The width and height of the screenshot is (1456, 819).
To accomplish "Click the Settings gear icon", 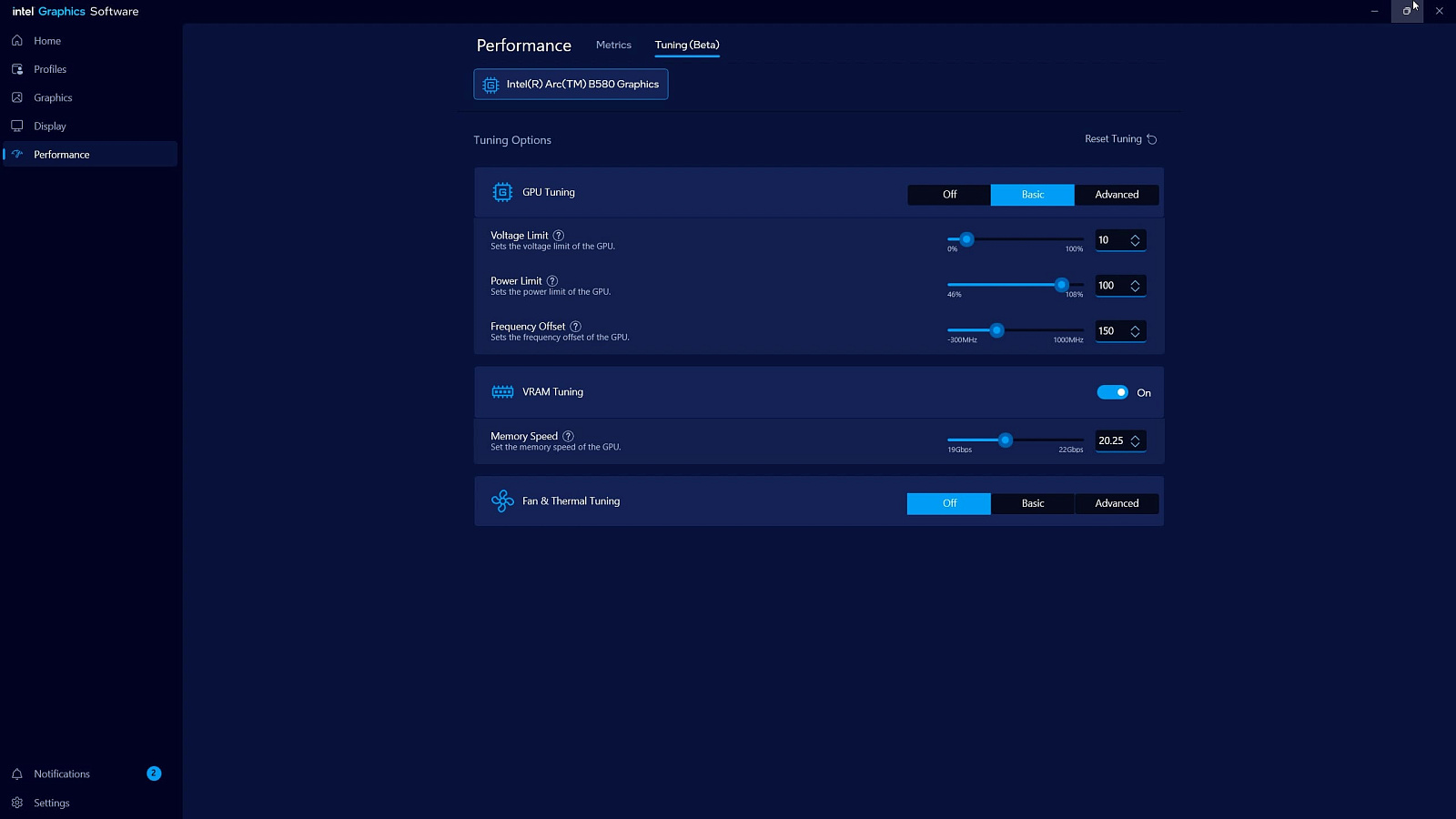I will pyautogui.click(x=17, y=803).
